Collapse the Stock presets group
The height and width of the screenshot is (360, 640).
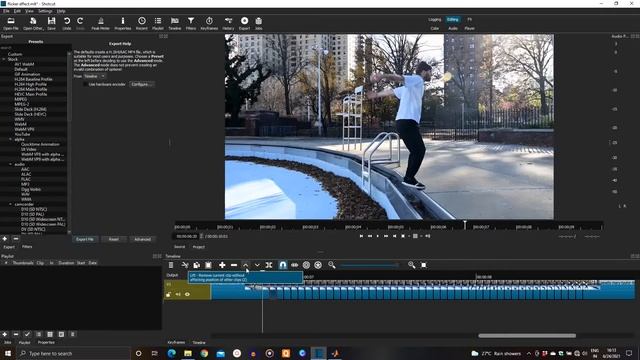[4, 59]
